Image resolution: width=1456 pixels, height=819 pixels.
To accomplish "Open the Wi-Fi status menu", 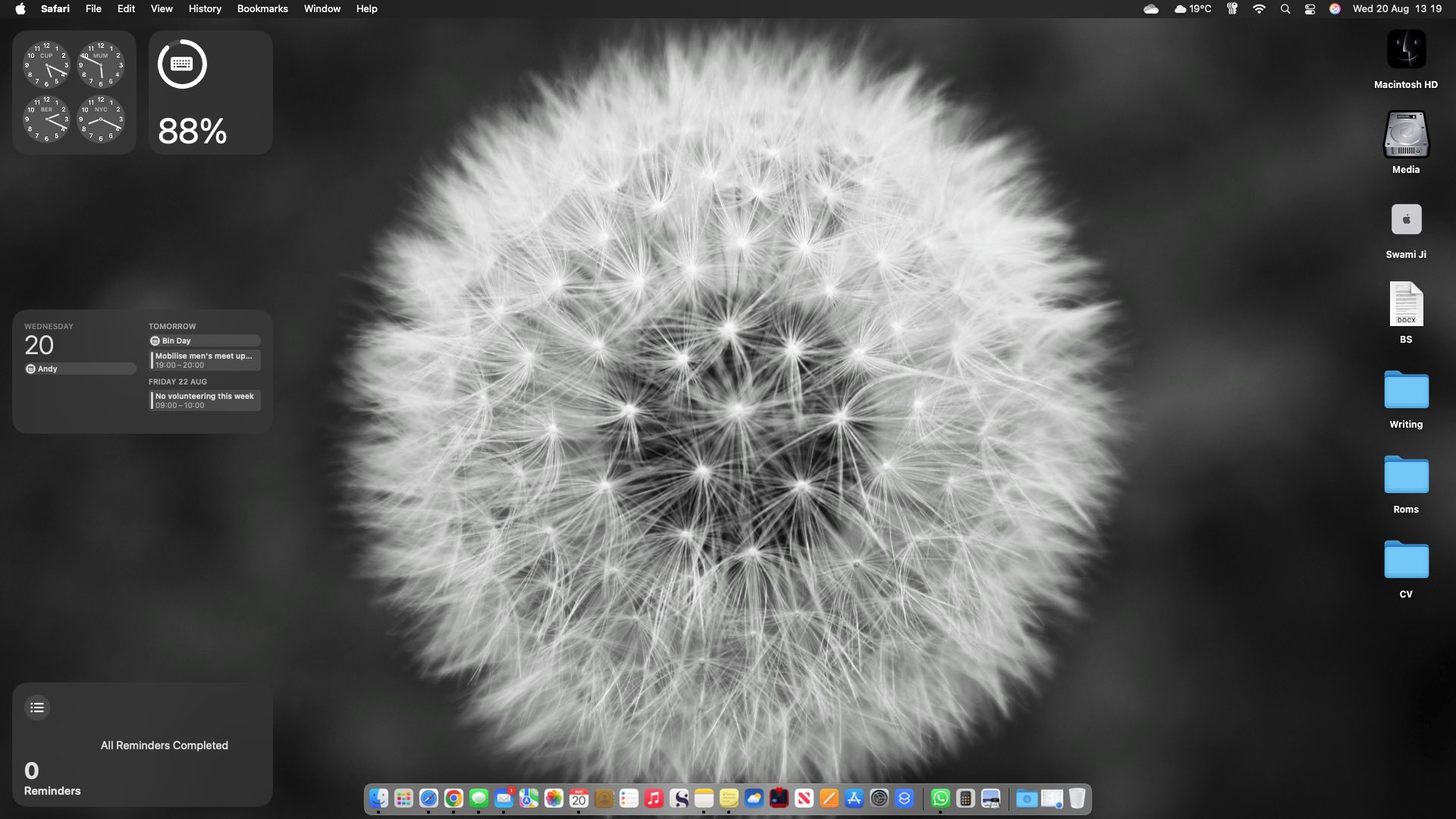I will [x=1259, y=9].
